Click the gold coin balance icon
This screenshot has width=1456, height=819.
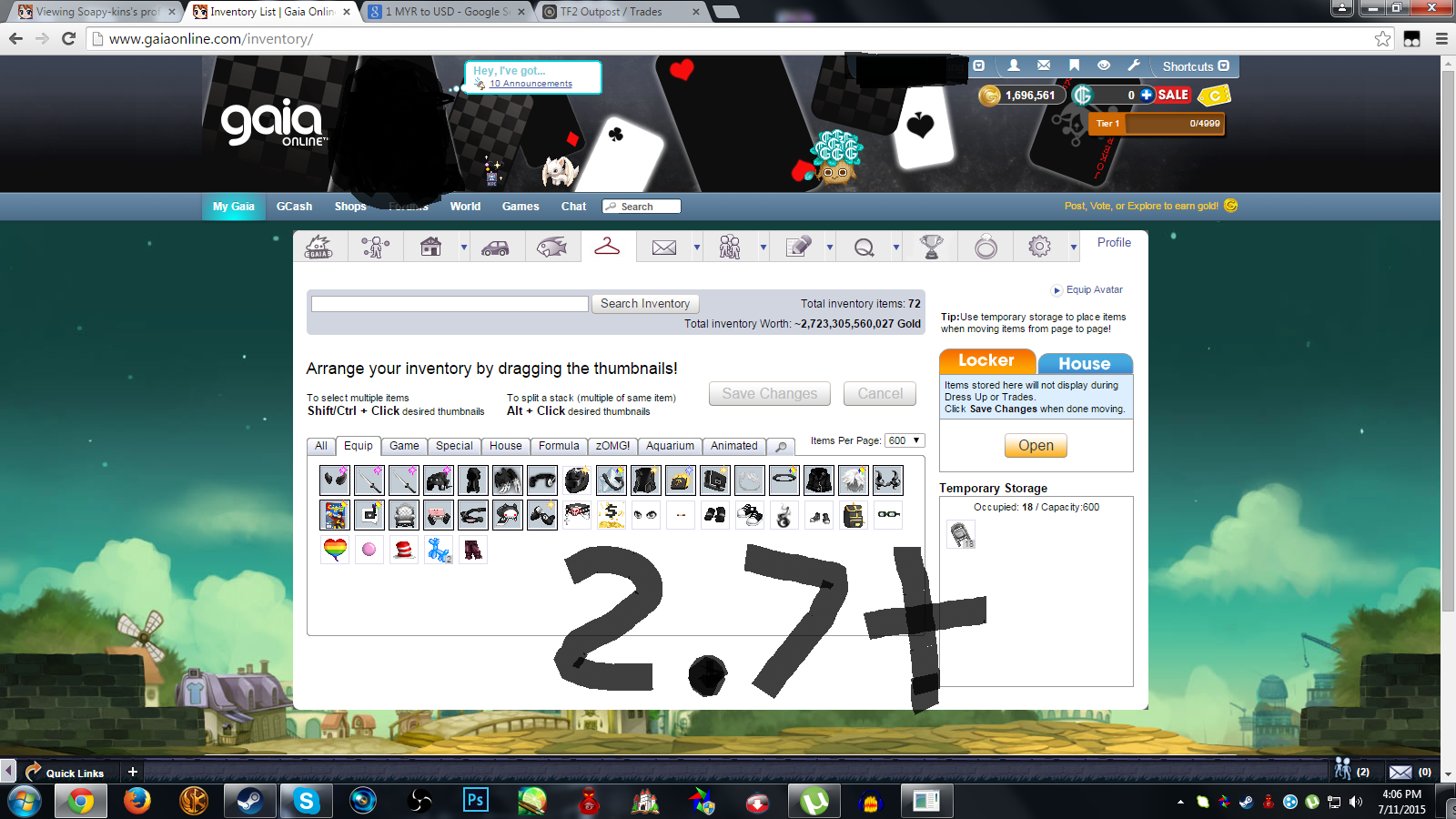tap(989, 95)
